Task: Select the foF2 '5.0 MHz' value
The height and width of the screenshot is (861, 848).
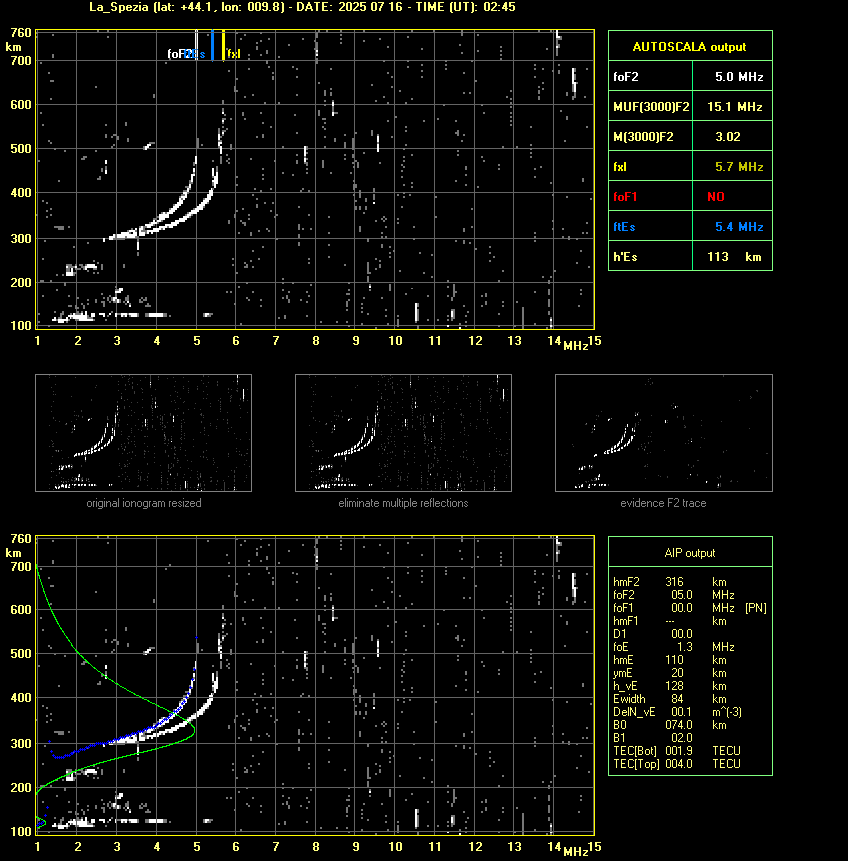Action: 739,77
